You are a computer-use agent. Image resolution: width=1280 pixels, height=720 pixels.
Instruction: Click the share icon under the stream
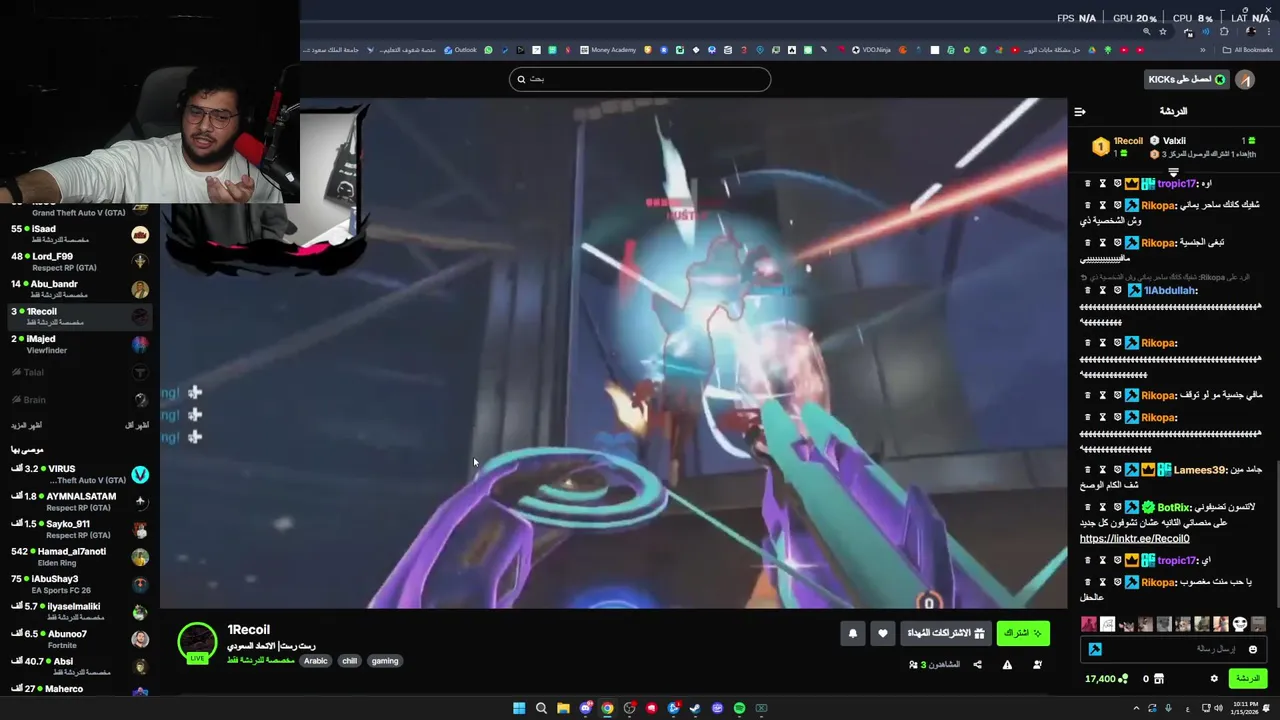tap(977, 665)
